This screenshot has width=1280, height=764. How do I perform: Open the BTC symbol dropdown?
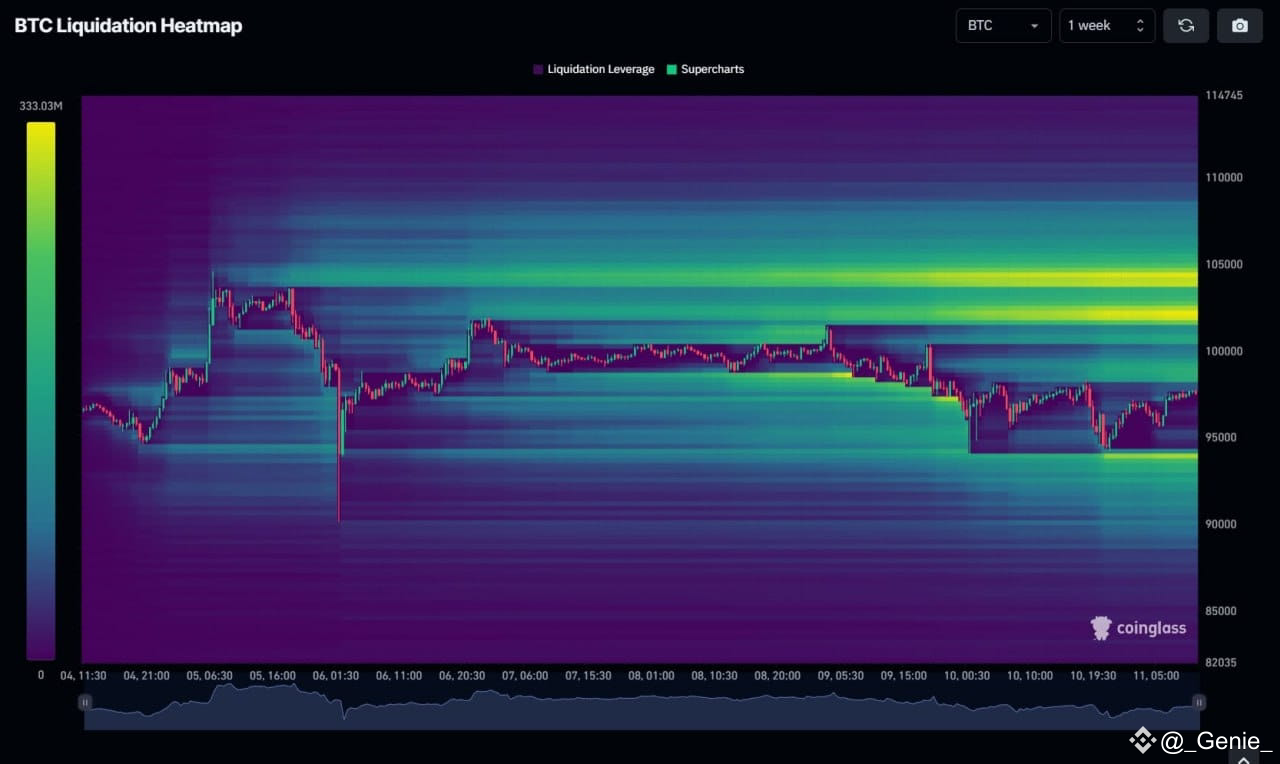click(1035, 25)
